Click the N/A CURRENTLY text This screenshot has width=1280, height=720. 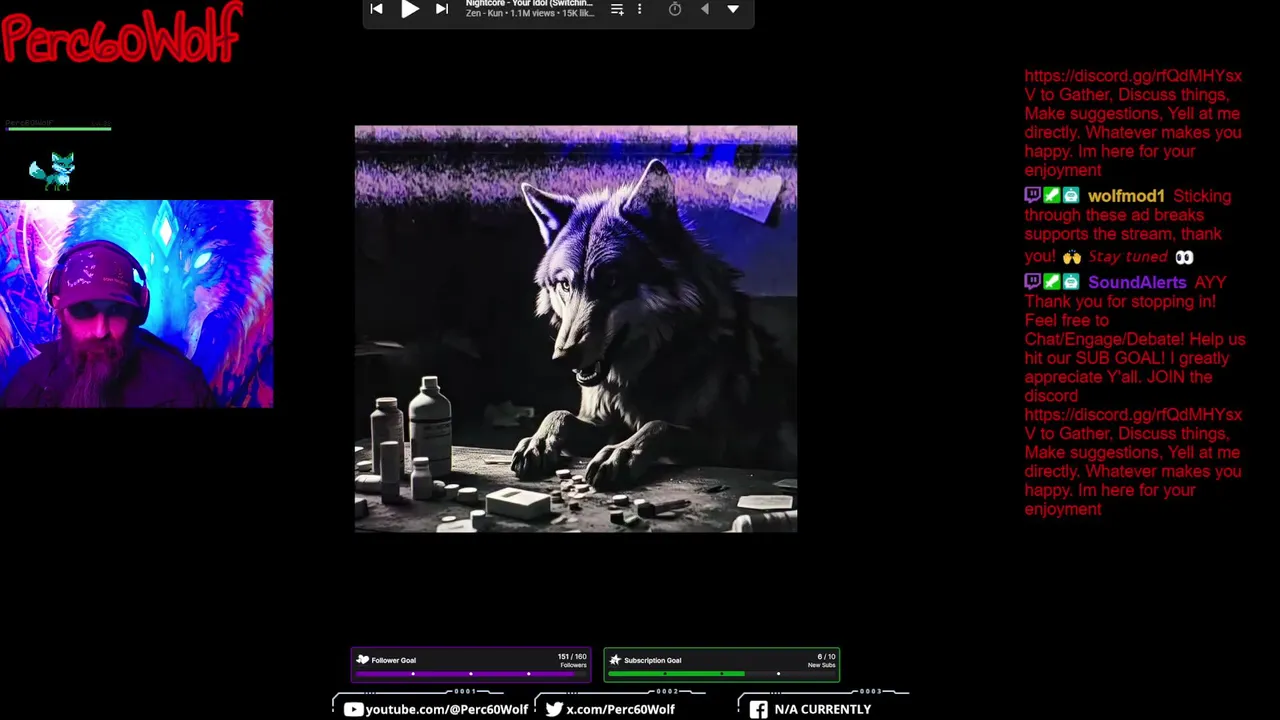[823, 709]
